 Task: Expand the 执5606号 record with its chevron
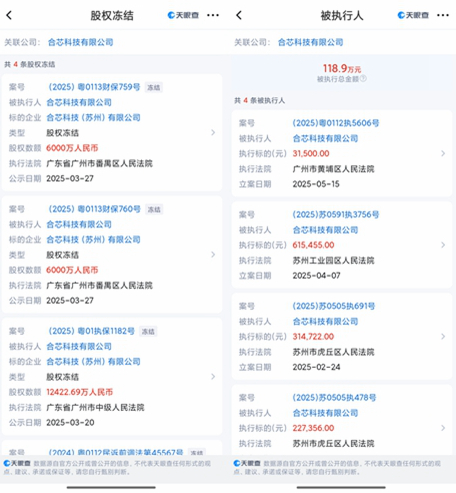pos(443,153)
